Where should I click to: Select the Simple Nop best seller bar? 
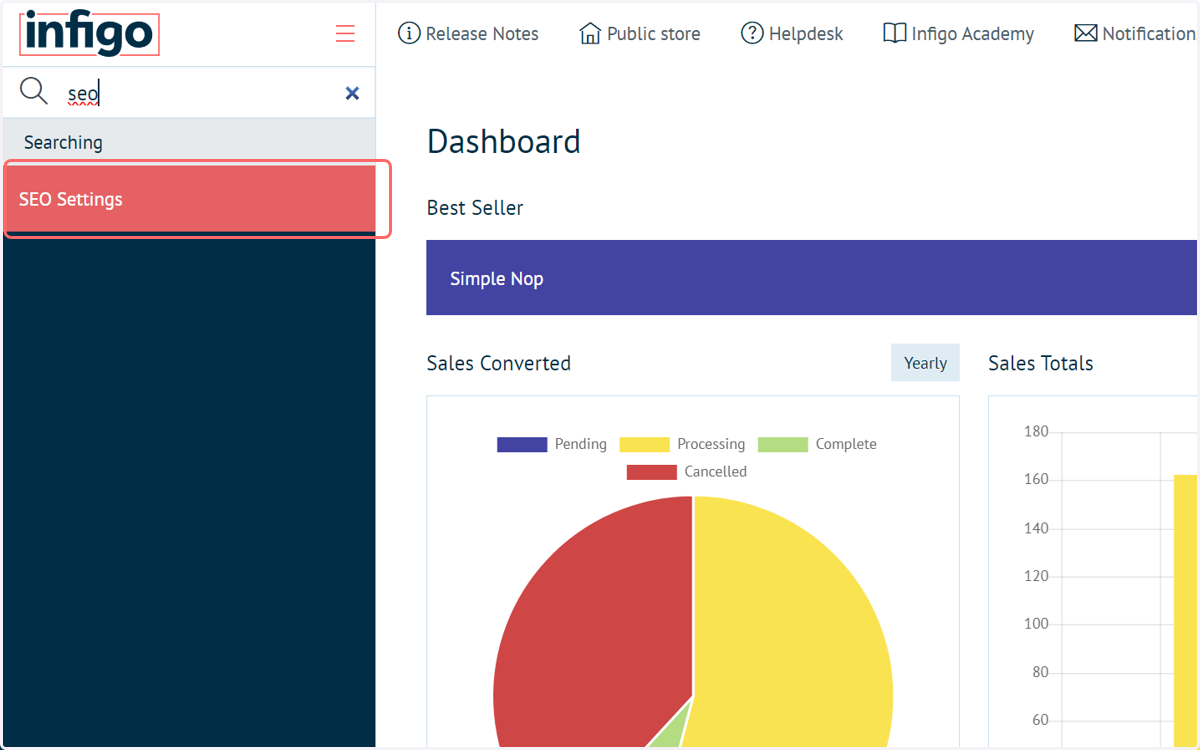pyautogui.click(x=811, y=278)
